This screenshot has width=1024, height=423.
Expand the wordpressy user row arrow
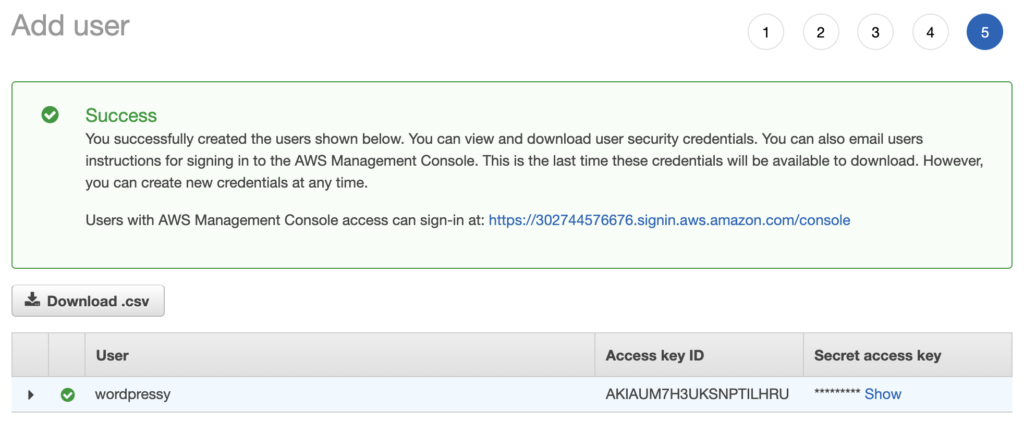click(31, 395)
